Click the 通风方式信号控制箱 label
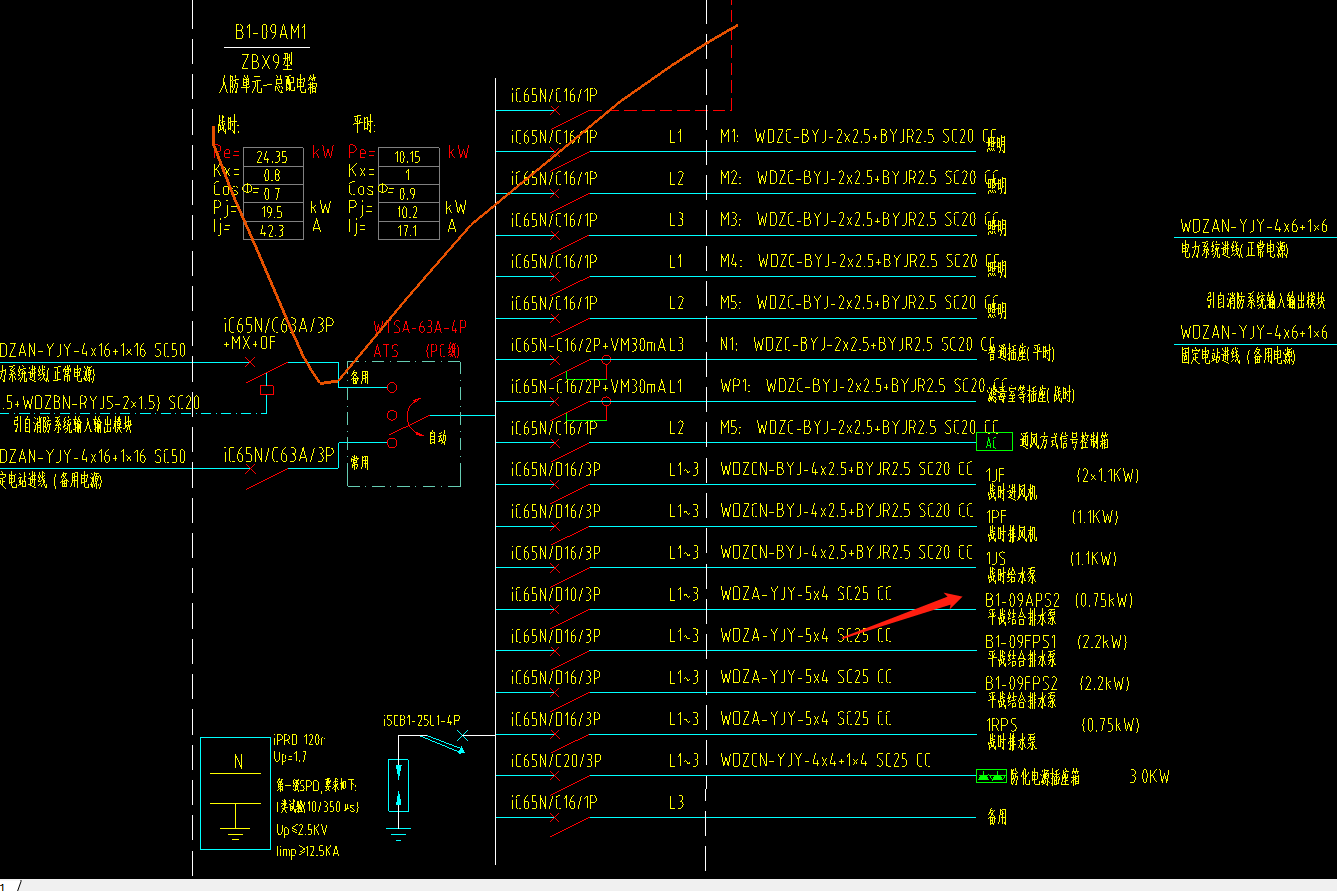This screenshot has height=891, width=1337. [x=1063, y=441]
